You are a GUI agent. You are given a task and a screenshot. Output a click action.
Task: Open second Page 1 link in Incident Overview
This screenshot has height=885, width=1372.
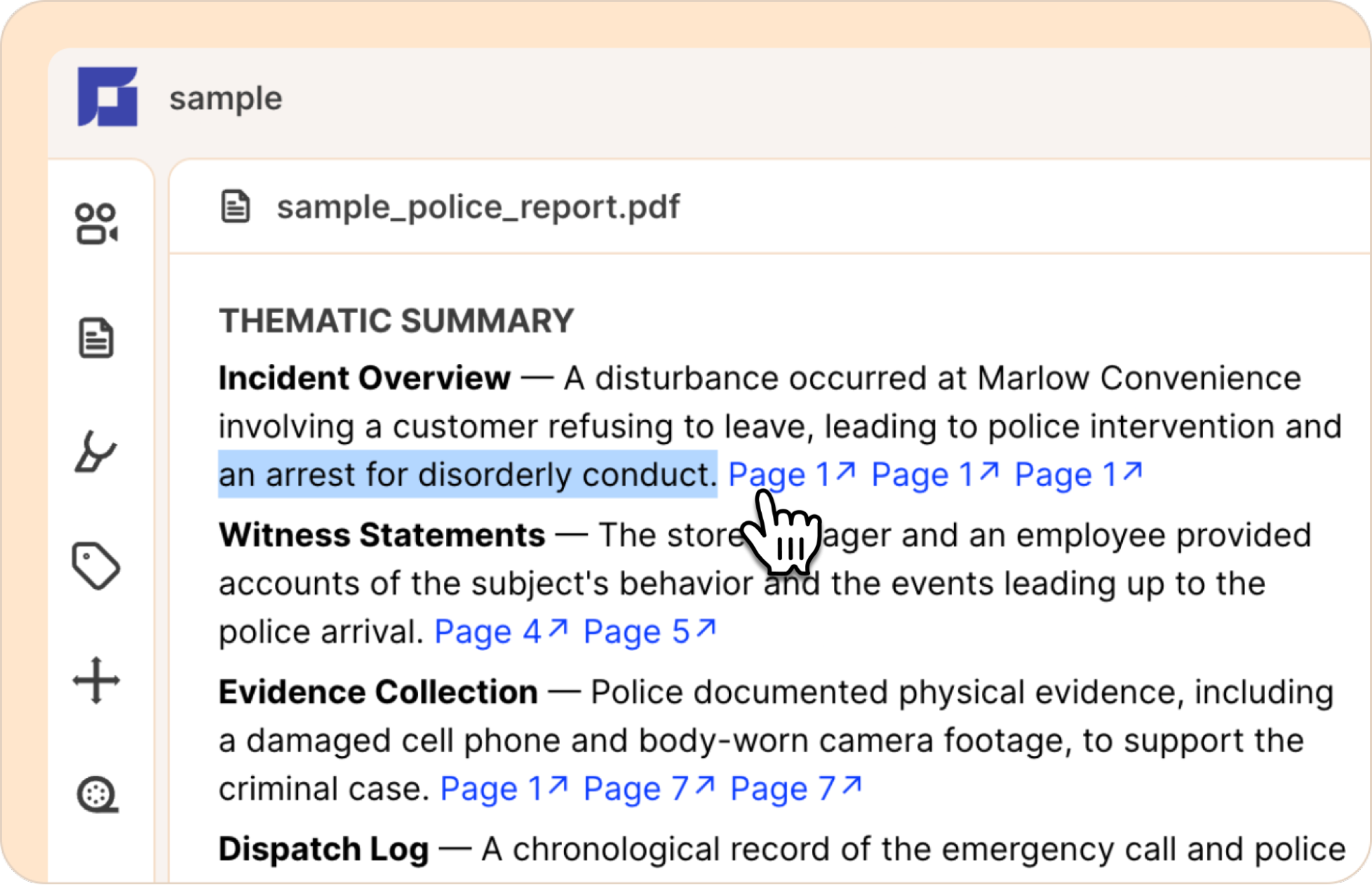[x=935, y=474]
